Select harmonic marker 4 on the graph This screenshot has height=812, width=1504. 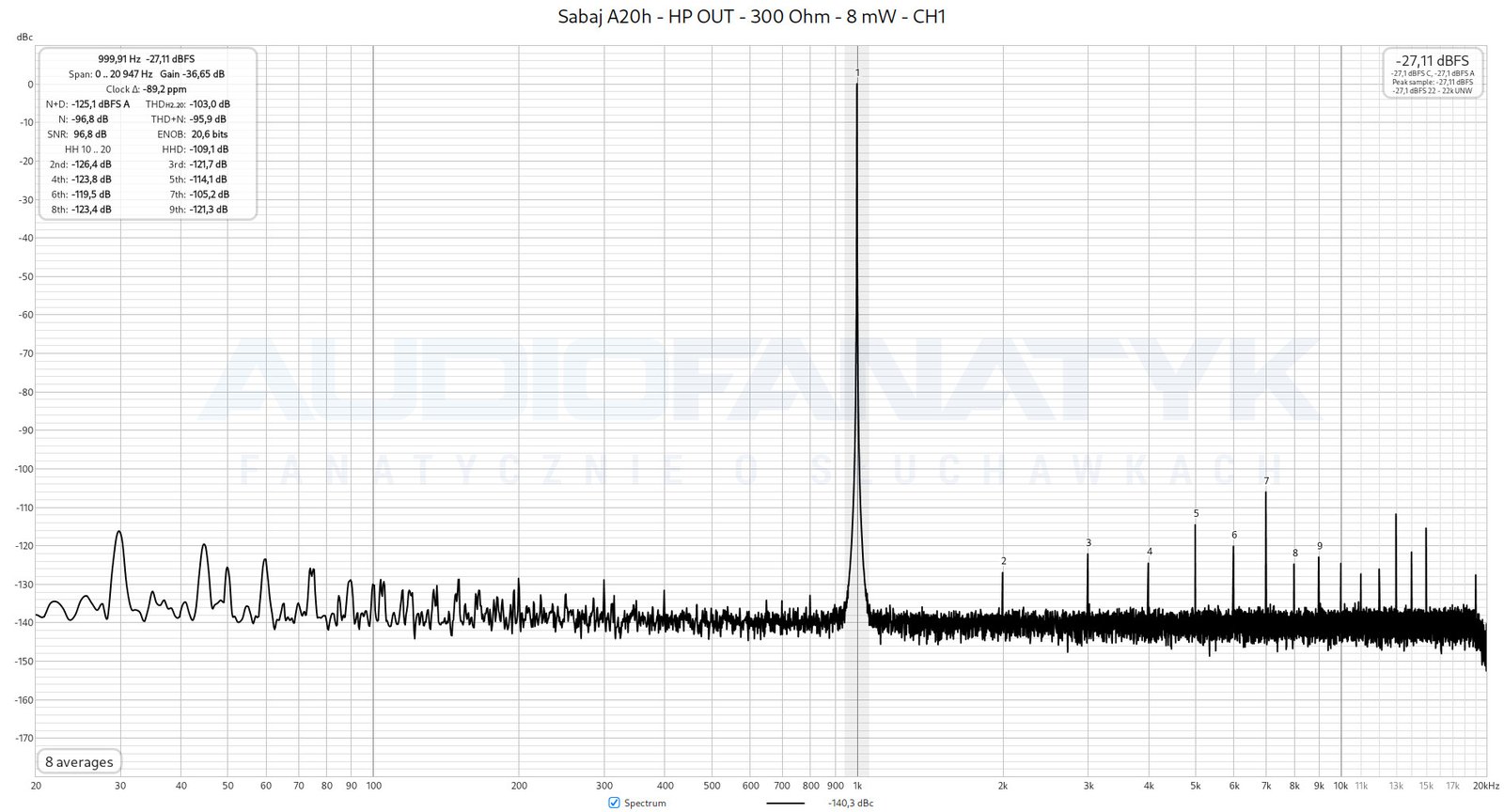1150,552
